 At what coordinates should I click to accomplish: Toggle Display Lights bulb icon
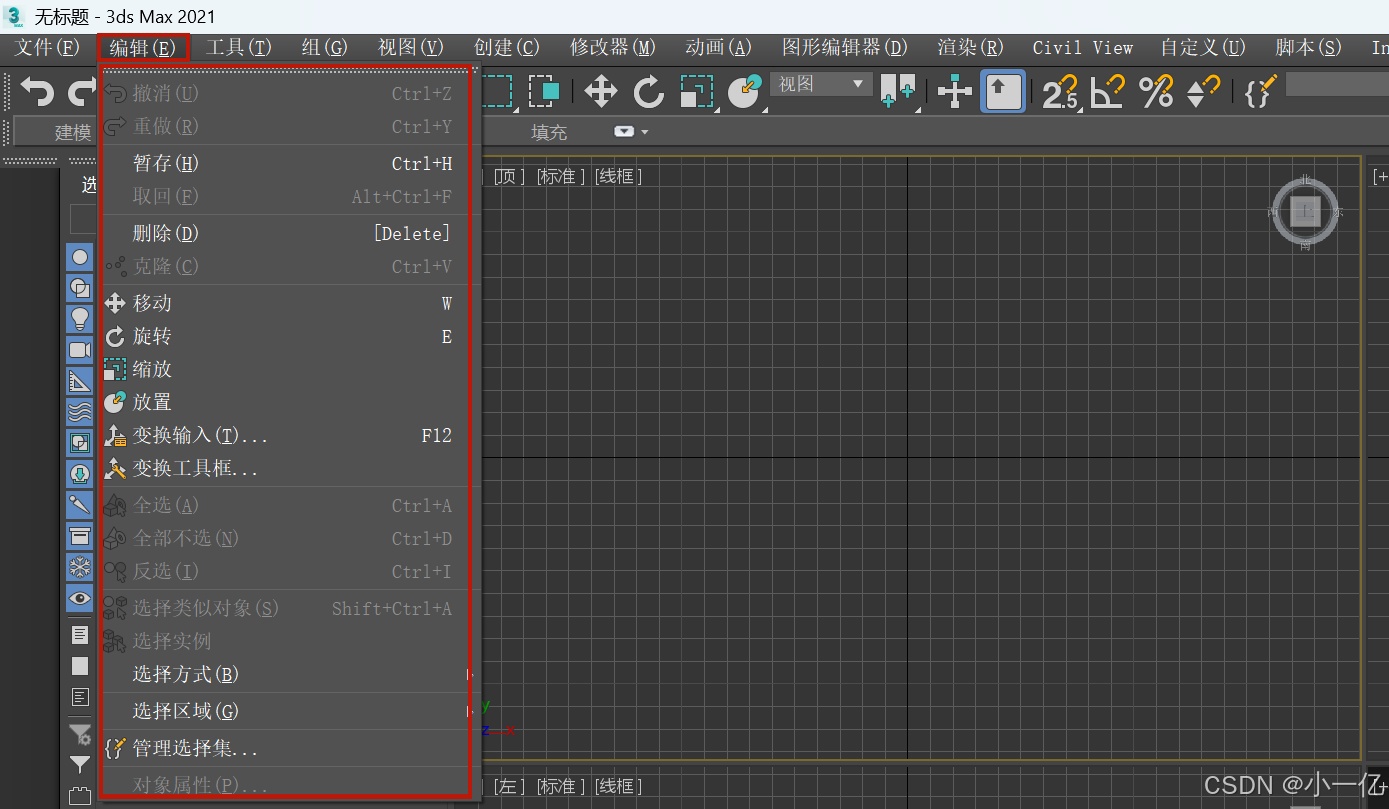click(80, 318)
